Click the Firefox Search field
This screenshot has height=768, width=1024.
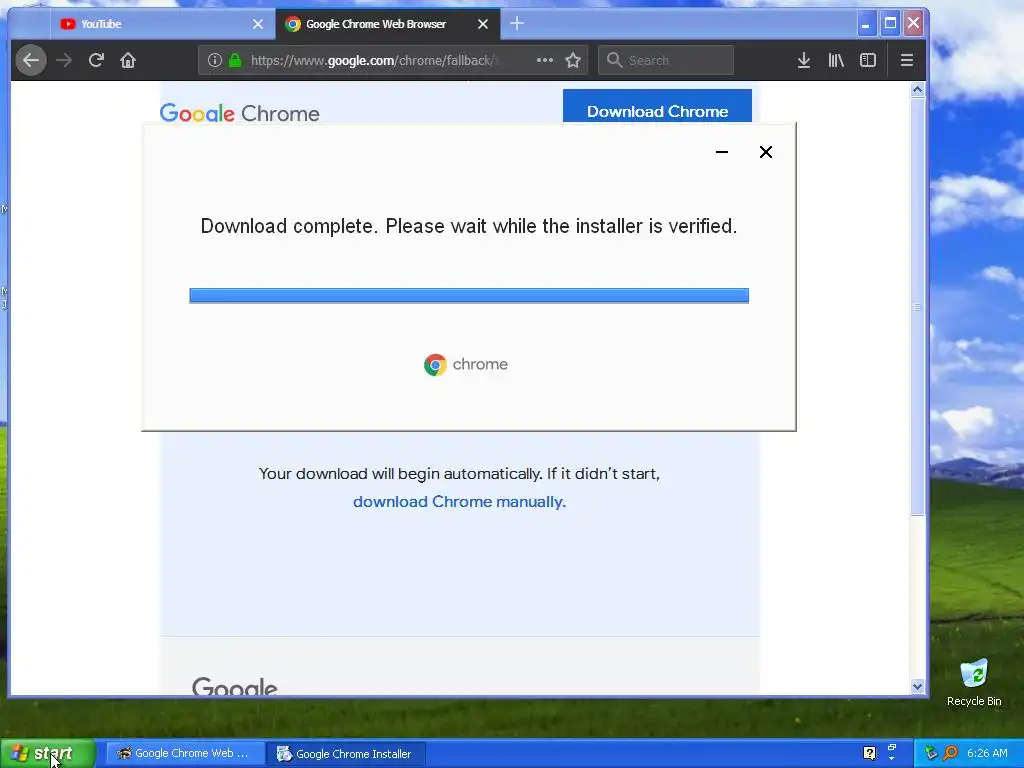(666, 60)
